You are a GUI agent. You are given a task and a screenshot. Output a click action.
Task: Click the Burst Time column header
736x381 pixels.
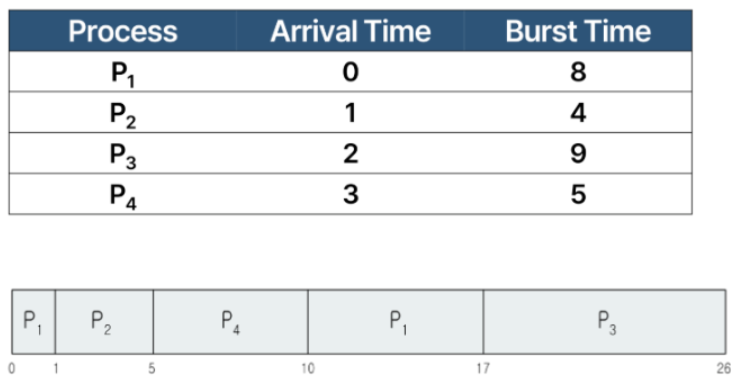(x=578, y=31)
